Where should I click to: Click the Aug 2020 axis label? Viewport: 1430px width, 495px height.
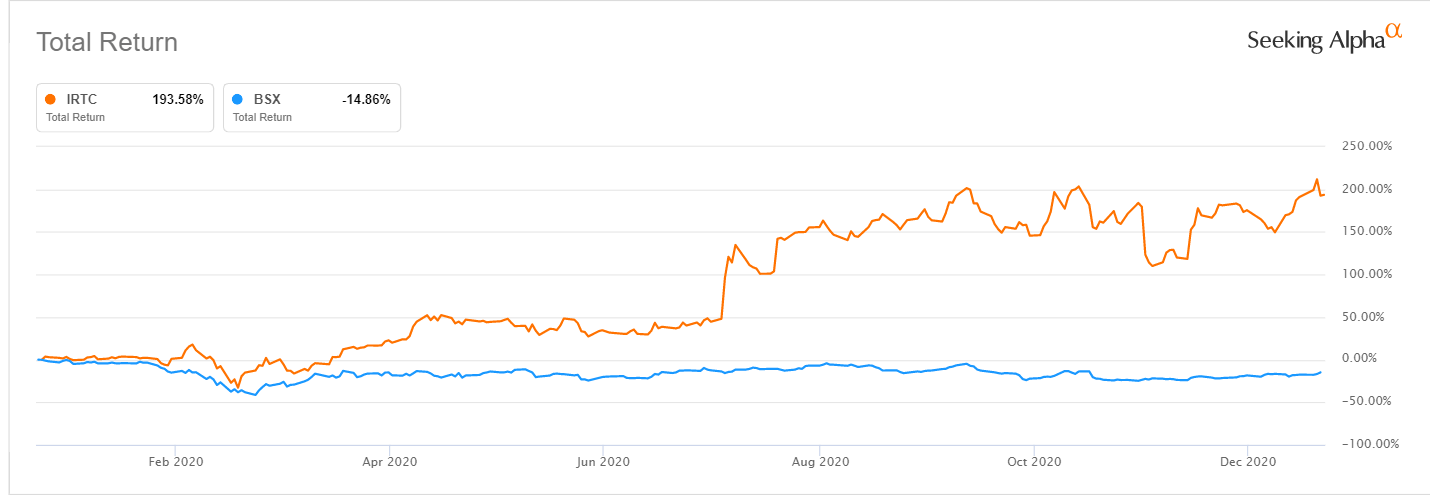tap(818, 462)
